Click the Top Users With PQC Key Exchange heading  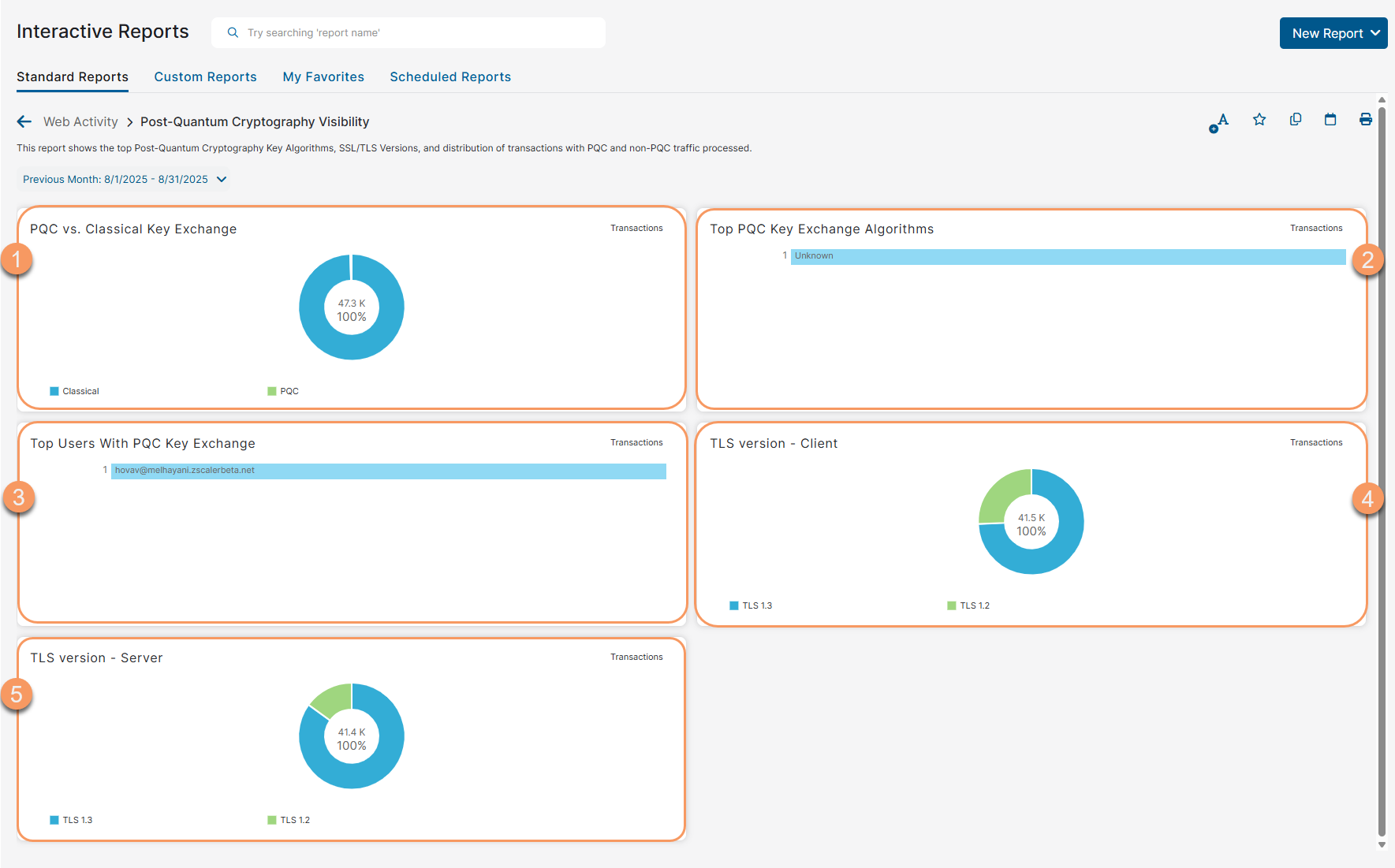[143, 443]
